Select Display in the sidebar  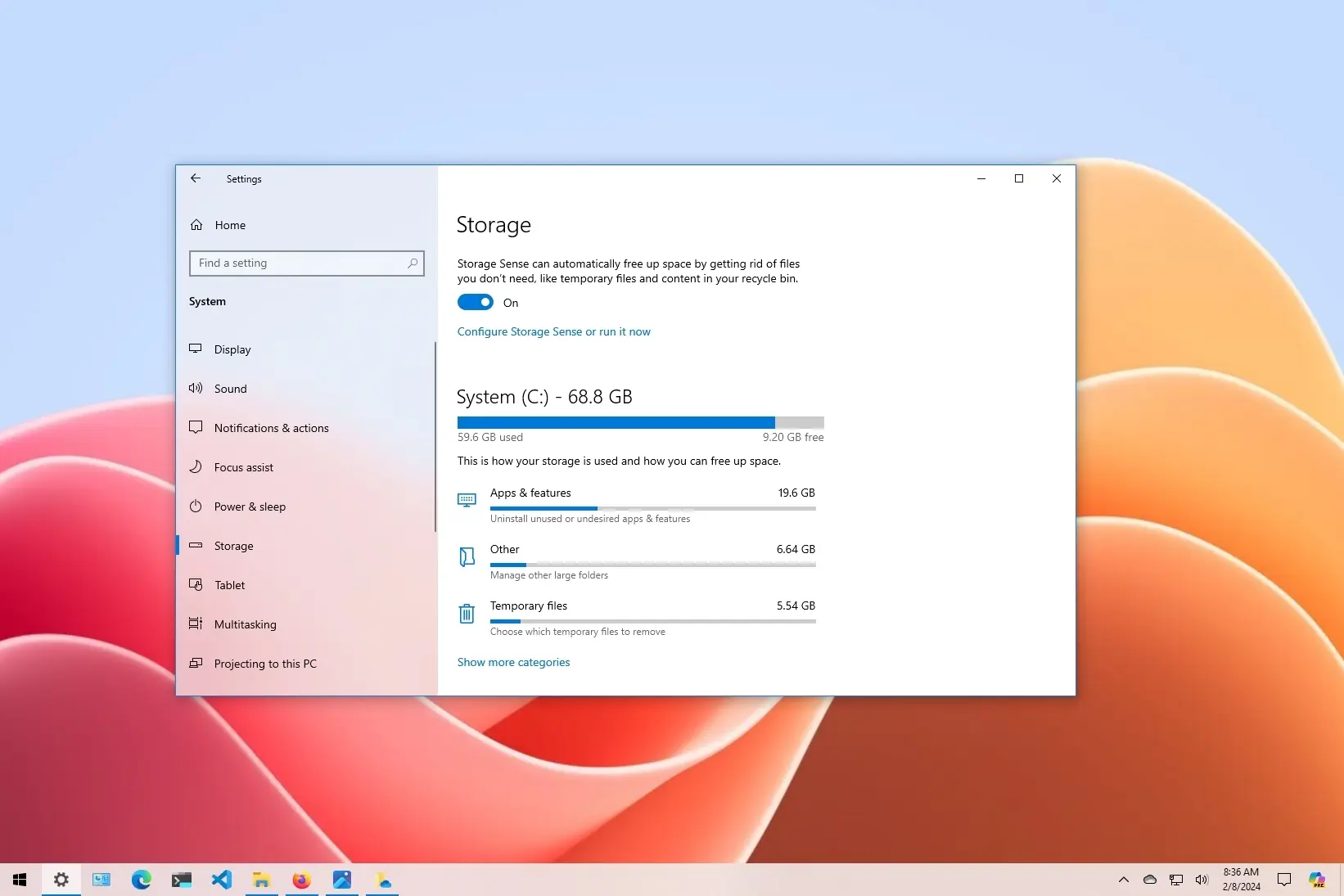pos(306,349)
